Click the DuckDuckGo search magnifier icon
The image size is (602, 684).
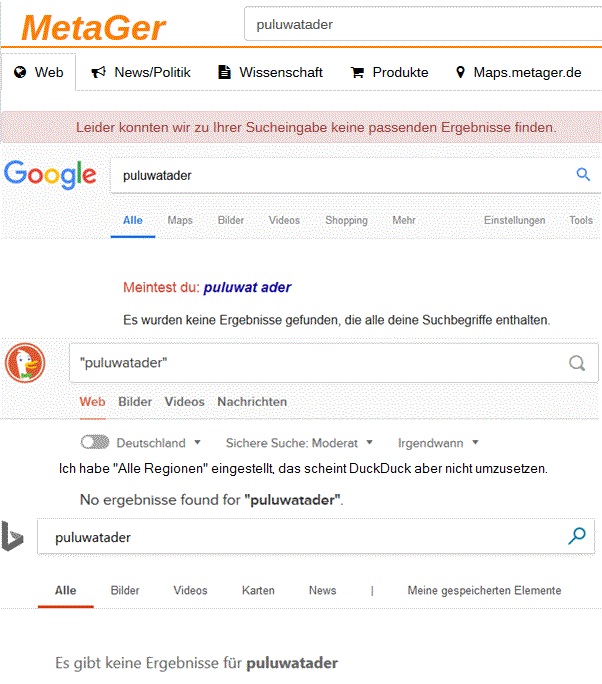577,363
